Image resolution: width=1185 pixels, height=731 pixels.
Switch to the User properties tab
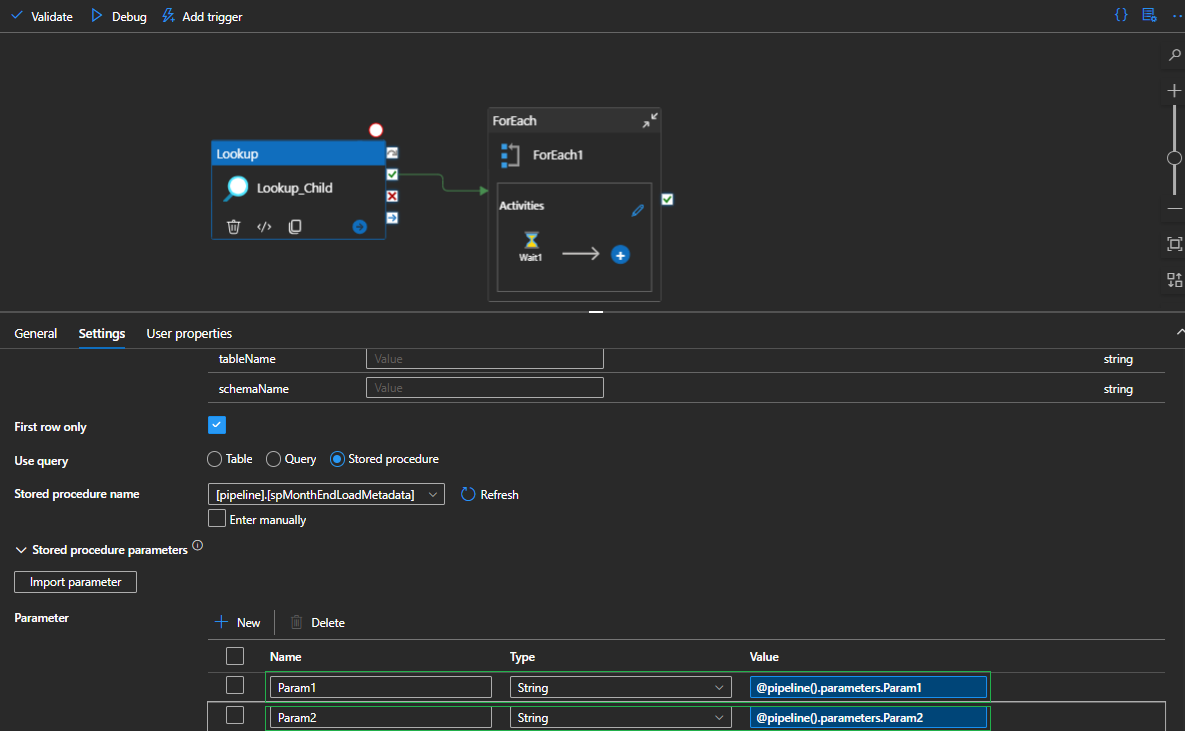coord(189,333)
